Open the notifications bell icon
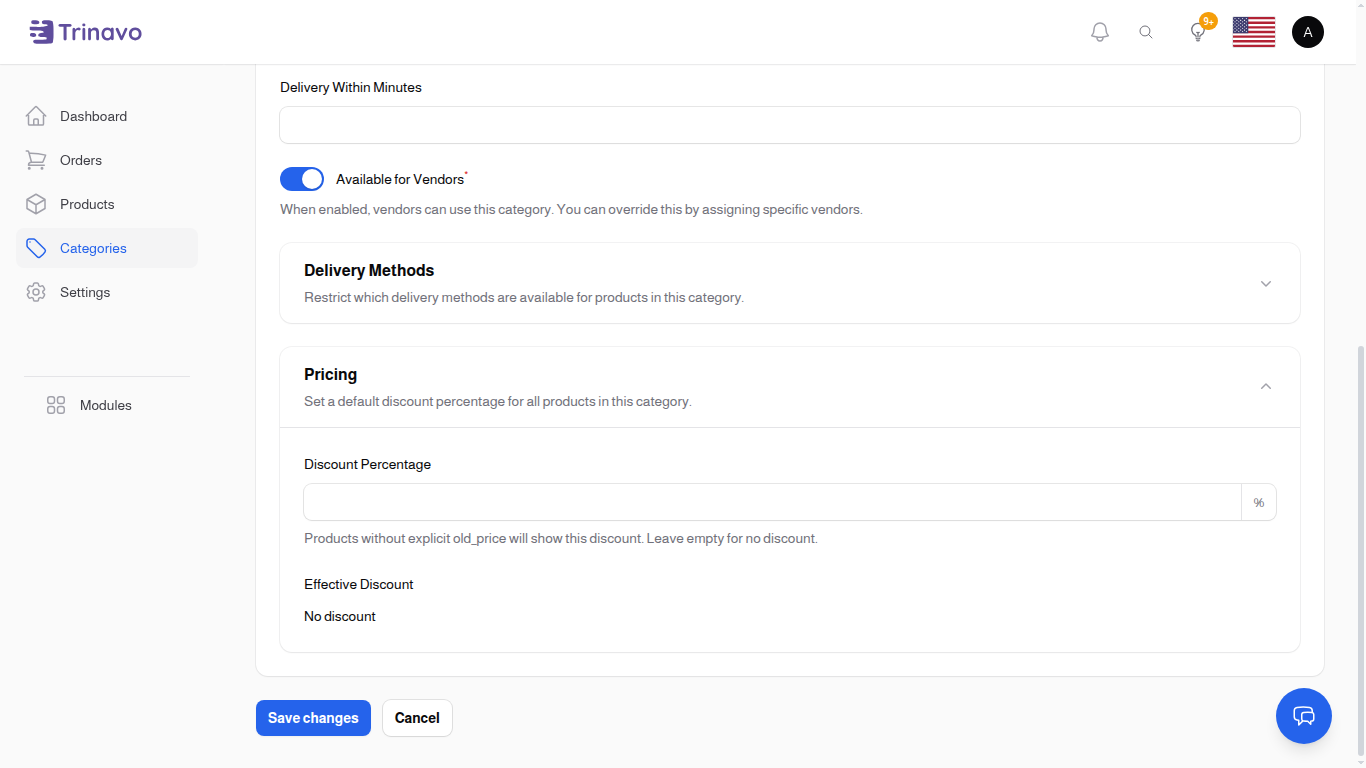This screenshot has height=768, width=1366. (x=1099, y=31)
